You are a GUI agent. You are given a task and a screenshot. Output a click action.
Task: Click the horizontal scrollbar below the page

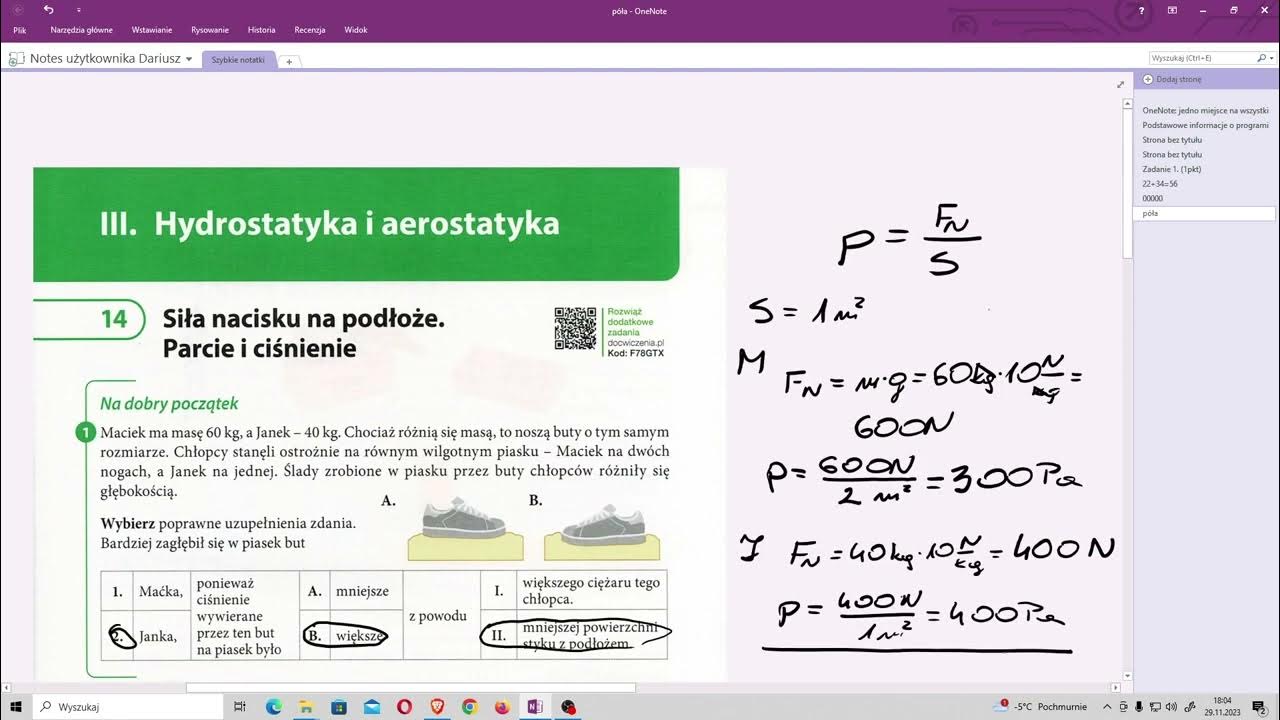tap(410, 687)
